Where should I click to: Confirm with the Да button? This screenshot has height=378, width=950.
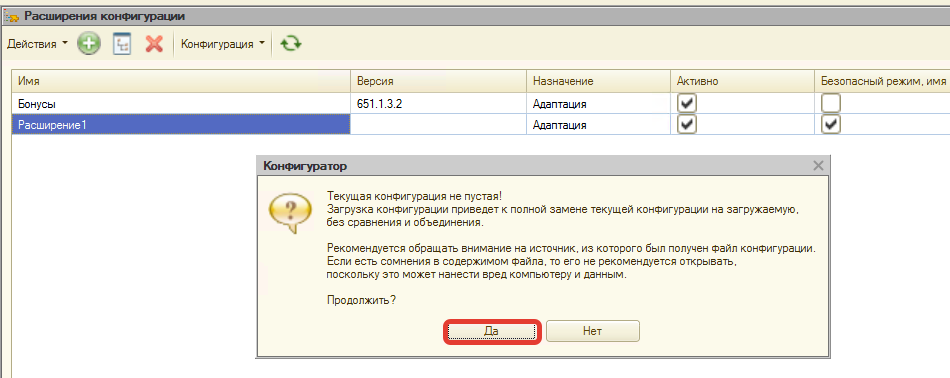491,331
